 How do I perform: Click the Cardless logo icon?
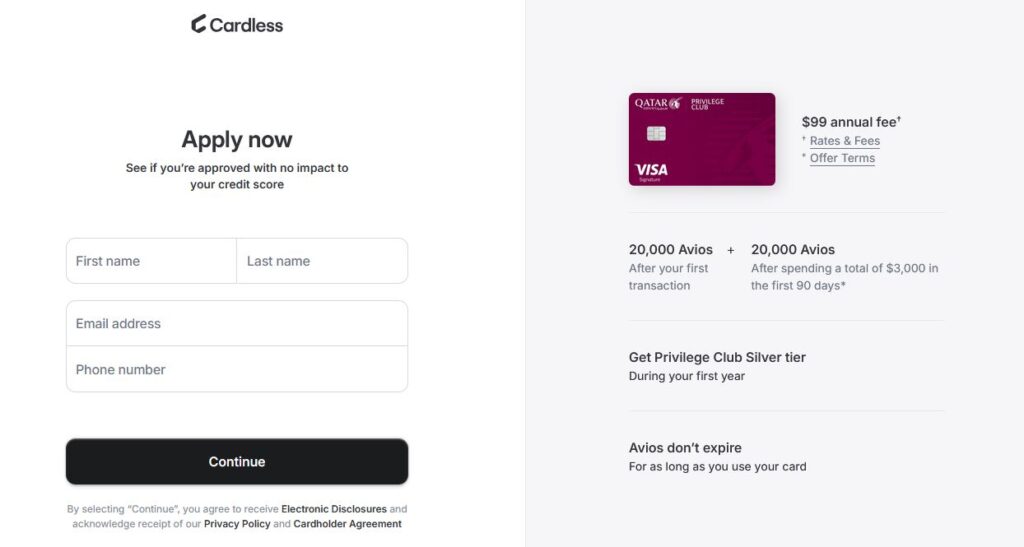click(x=199, y=24)
